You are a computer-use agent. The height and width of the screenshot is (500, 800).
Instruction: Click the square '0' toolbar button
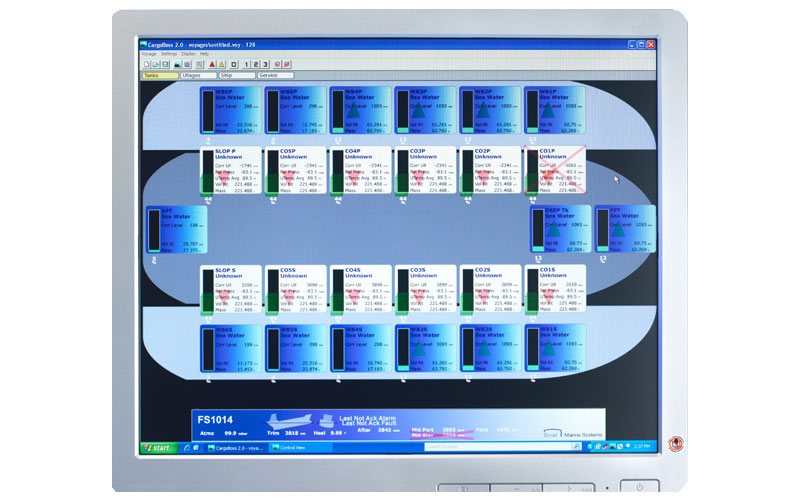coord(234,64)
